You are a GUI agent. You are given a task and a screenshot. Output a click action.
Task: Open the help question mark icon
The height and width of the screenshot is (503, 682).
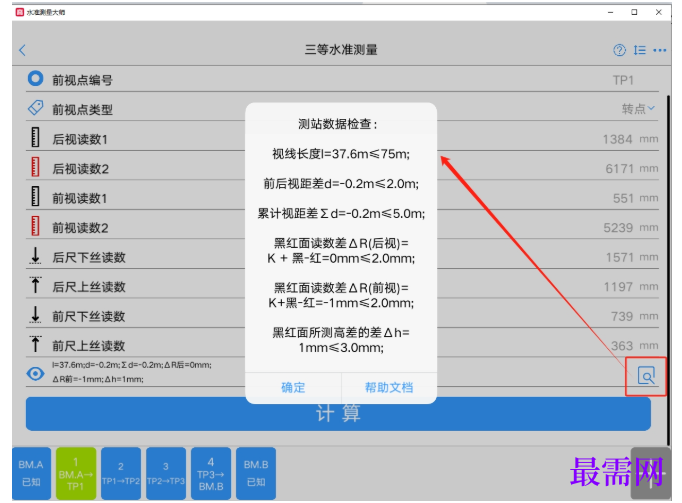619,50
